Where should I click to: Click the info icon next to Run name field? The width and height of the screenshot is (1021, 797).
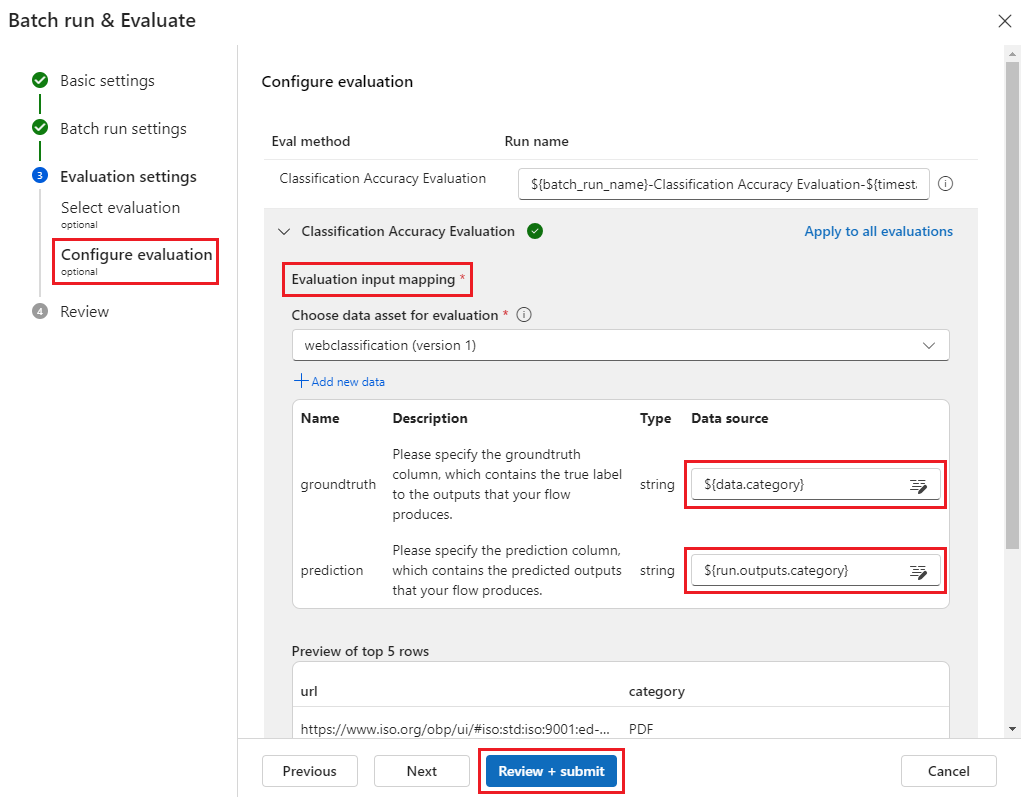click(x=945, y=184)
